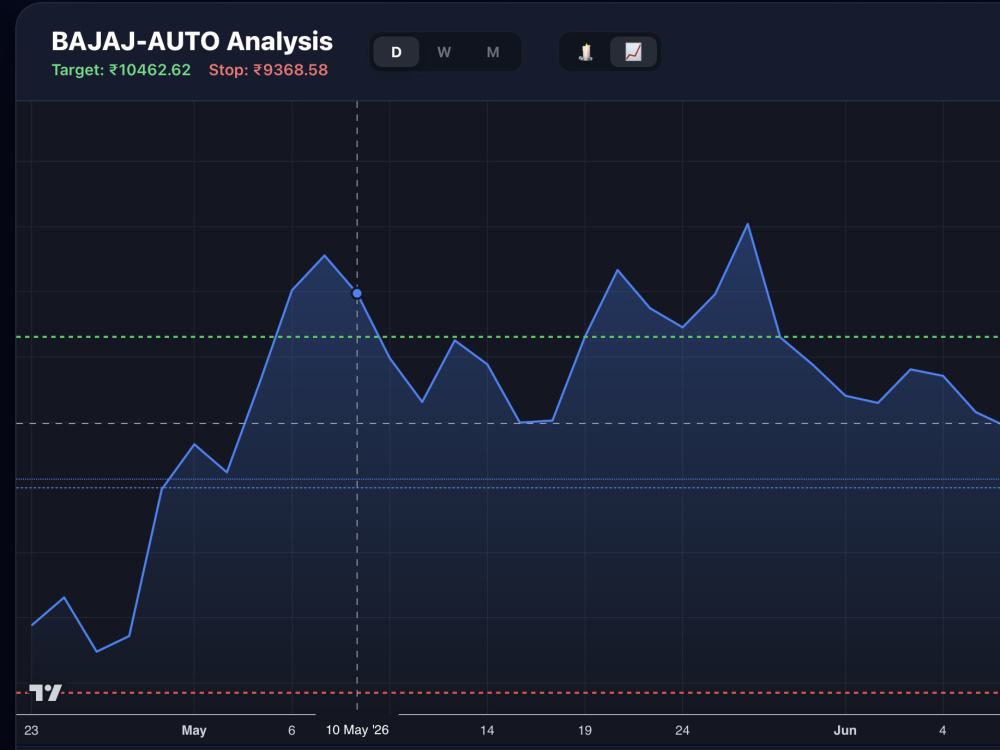Click the 10 May '26 date label

pos(357,730)
